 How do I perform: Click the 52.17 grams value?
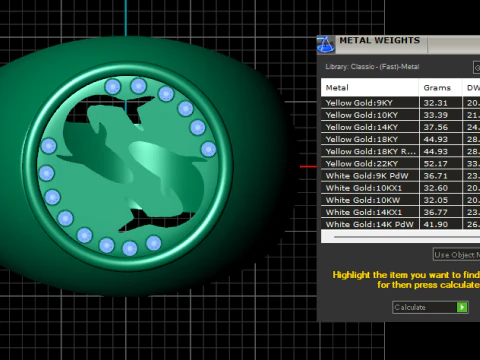435,164
